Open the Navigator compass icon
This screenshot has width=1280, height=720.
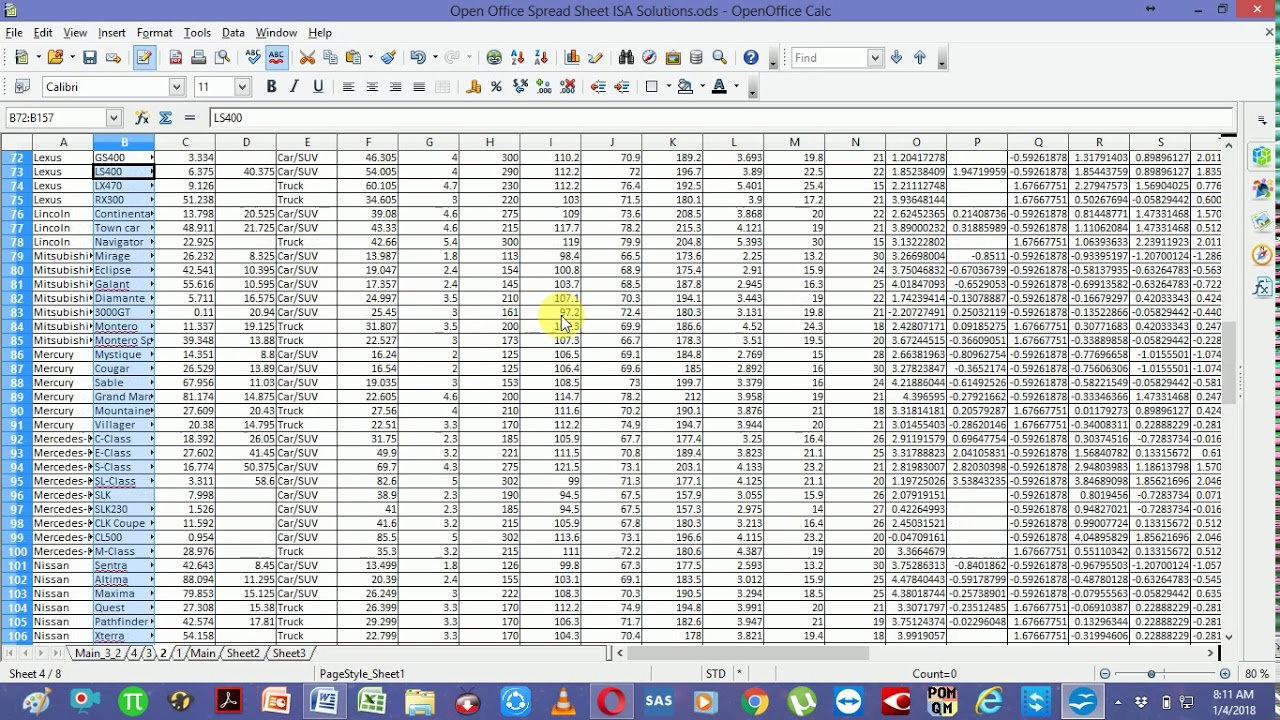point(649,58)
